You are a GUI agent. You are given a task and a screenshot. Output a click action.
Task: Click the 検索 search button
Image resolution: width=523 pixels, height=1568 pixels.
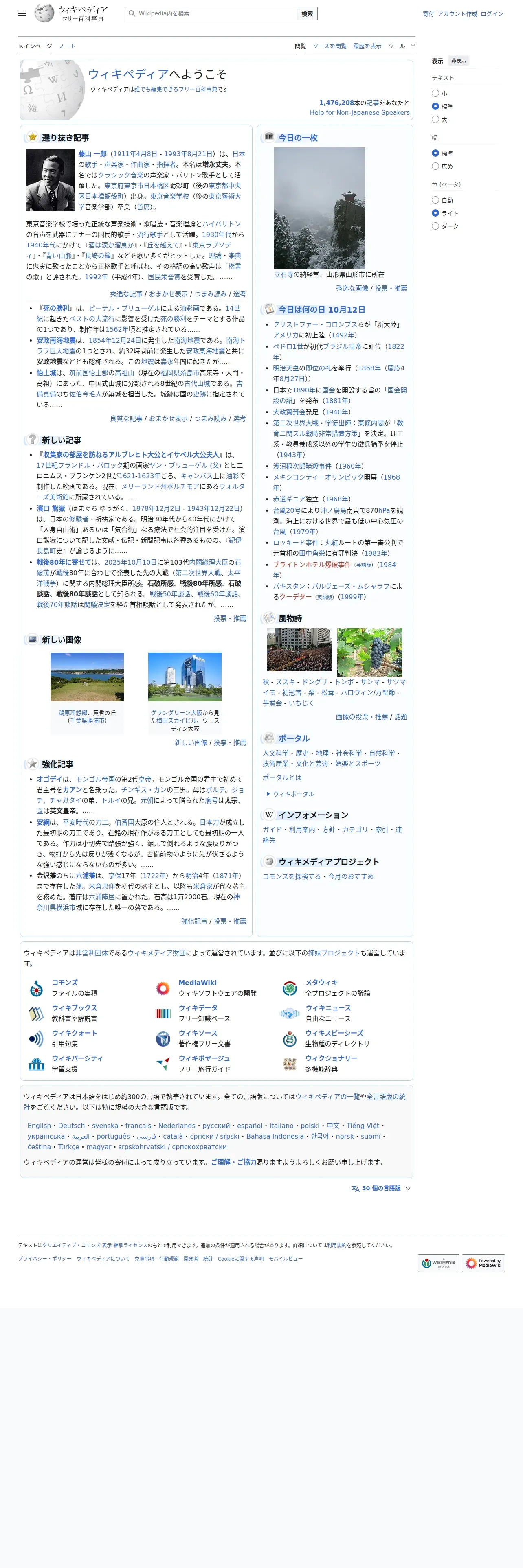(x=307, y=13)
